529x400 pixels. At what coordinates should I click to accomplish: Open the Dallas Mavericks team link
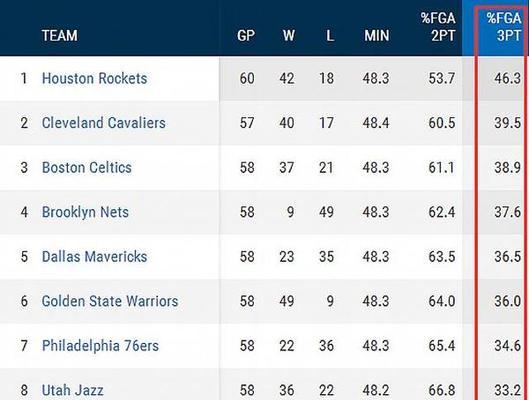[94, 257]
